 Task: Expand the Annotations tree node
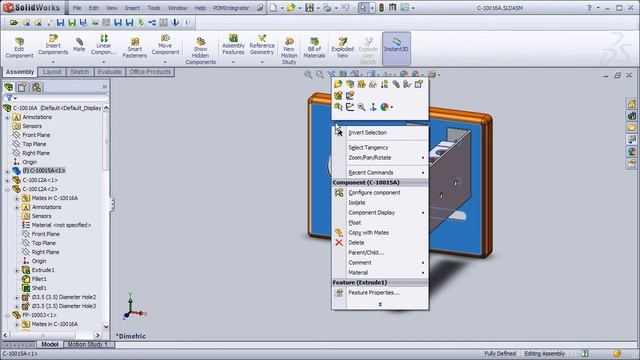coord(7,117)
